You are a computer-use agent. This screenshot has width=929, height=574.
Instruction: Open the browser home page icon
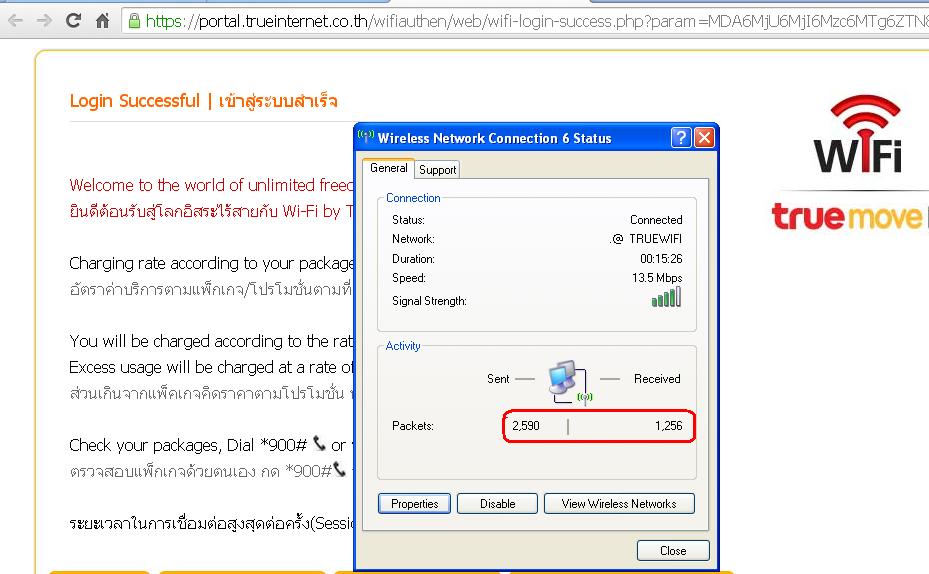pyautogui.click(x=102, y=21)
